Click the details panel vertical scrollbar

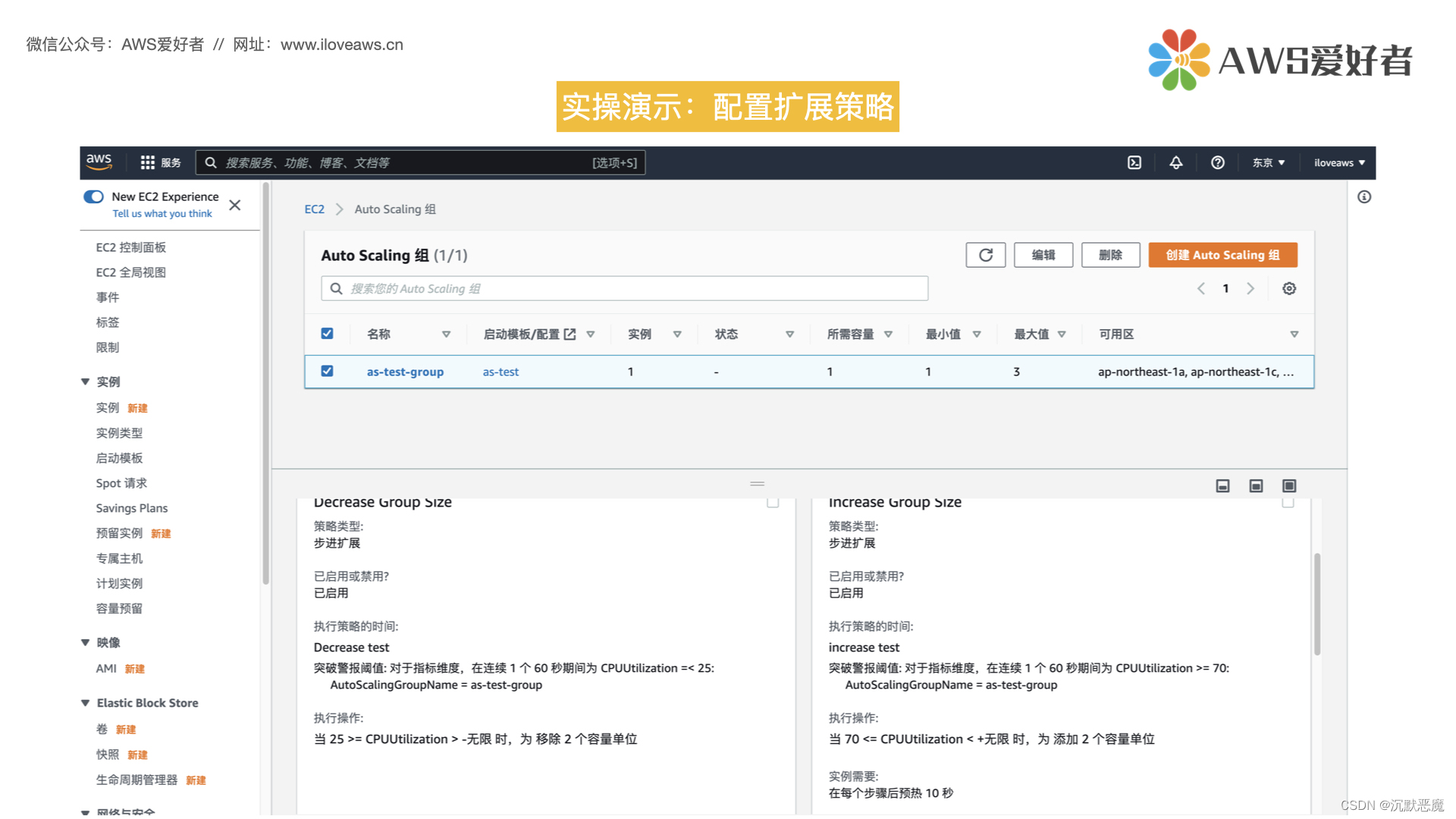pos(1317,604)
